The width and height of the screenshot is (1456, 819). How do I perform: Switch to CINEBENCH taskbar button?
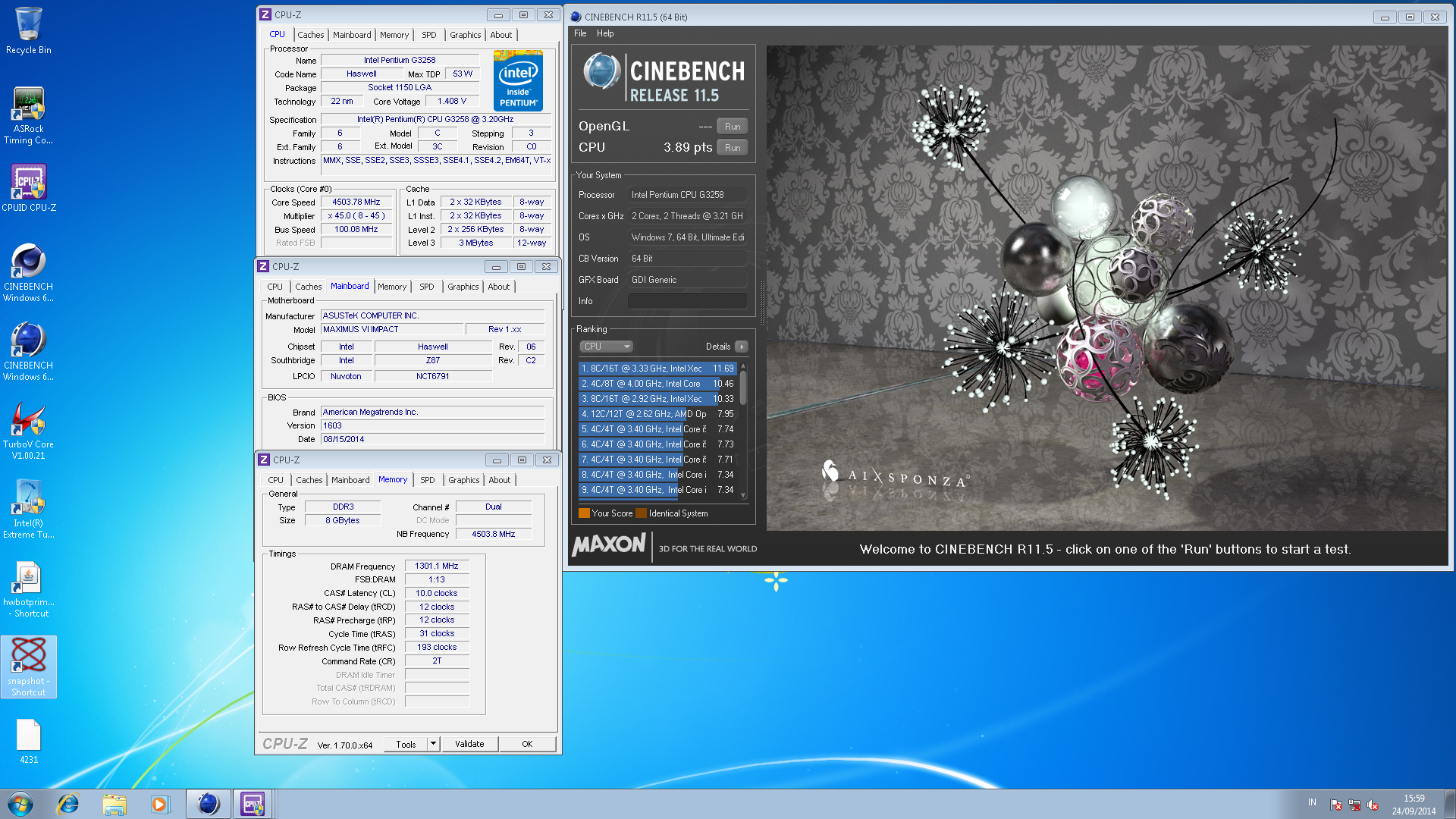[208, 804]
